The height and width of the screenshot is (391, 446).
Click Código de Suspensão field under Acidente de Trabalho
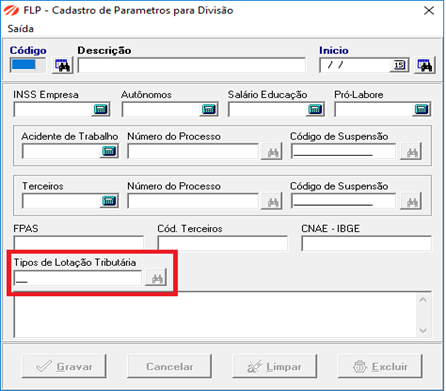[x=344, y=152]
